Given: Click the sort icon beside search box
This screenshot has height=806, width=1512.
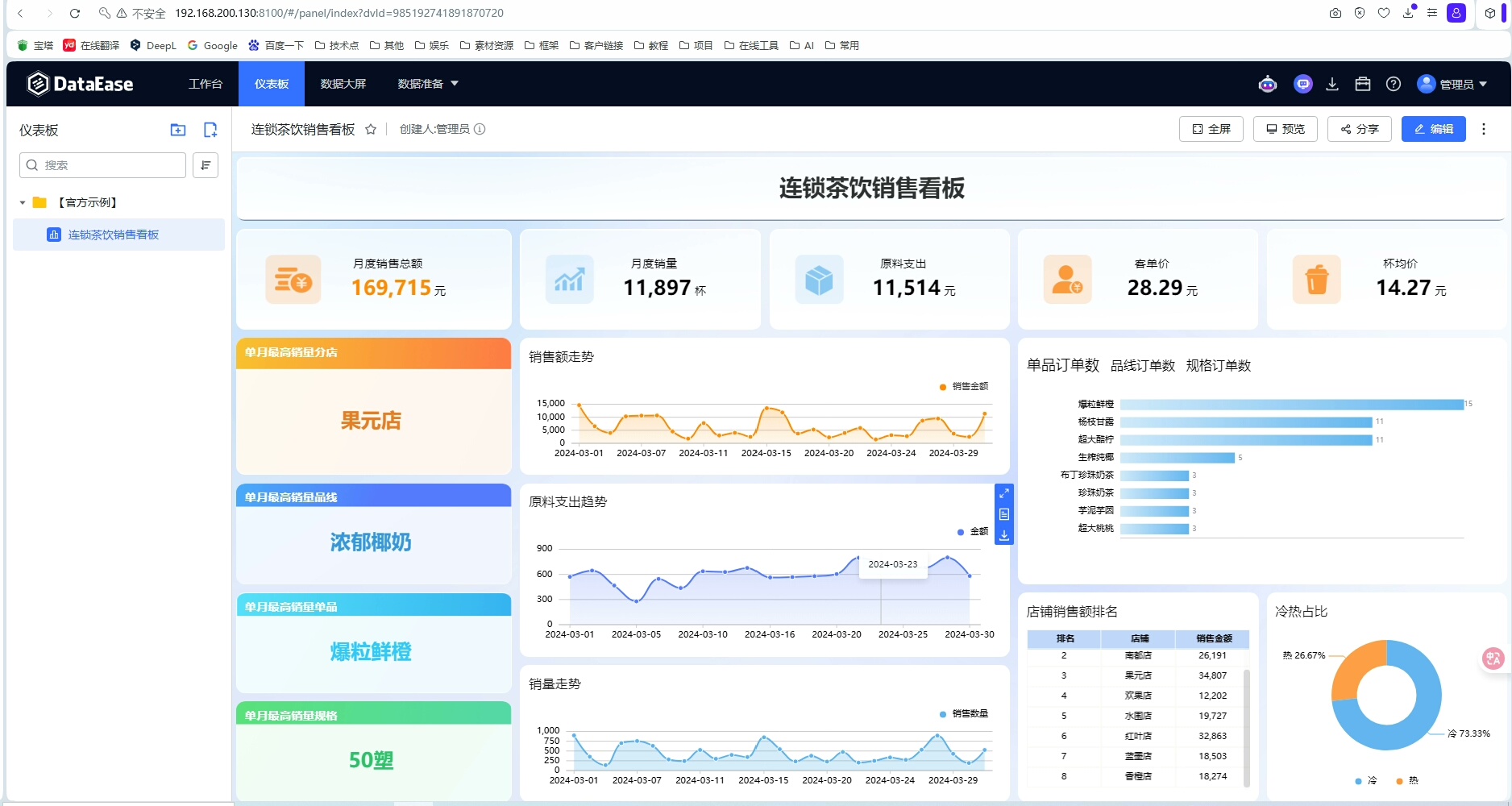Looking at the screenshot, I should tap(206, 165).
